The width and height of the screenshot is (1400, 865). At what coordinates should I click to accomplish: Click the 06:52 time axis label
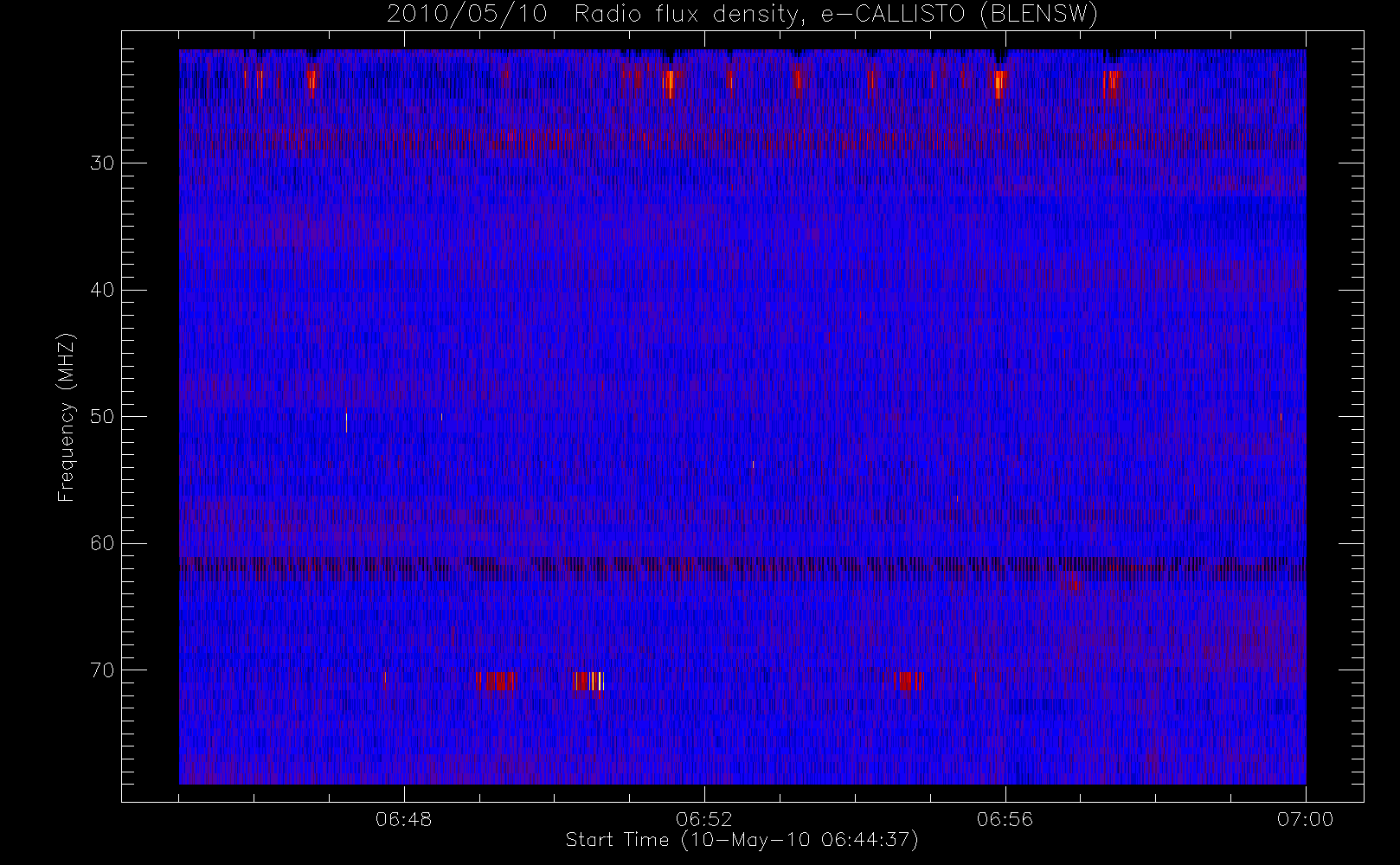point(704,819)
